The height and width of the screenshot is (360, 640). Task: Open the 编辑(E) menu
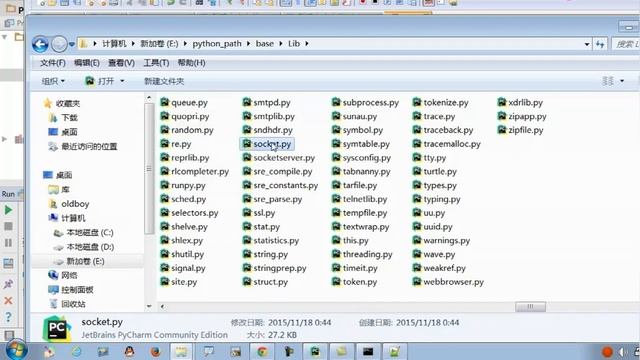(x=87, y=63)
